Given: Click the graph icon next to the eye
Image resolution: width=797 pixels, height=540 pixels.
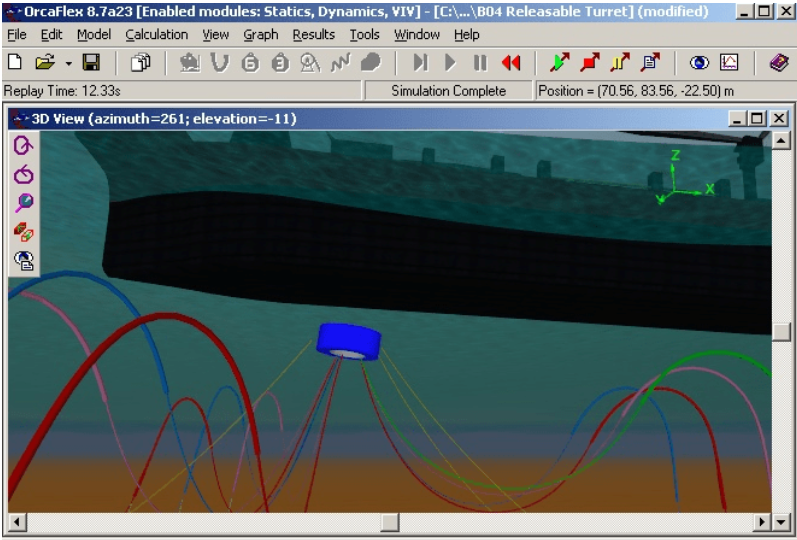Looking at the screenshot, I should coord(729,63).
